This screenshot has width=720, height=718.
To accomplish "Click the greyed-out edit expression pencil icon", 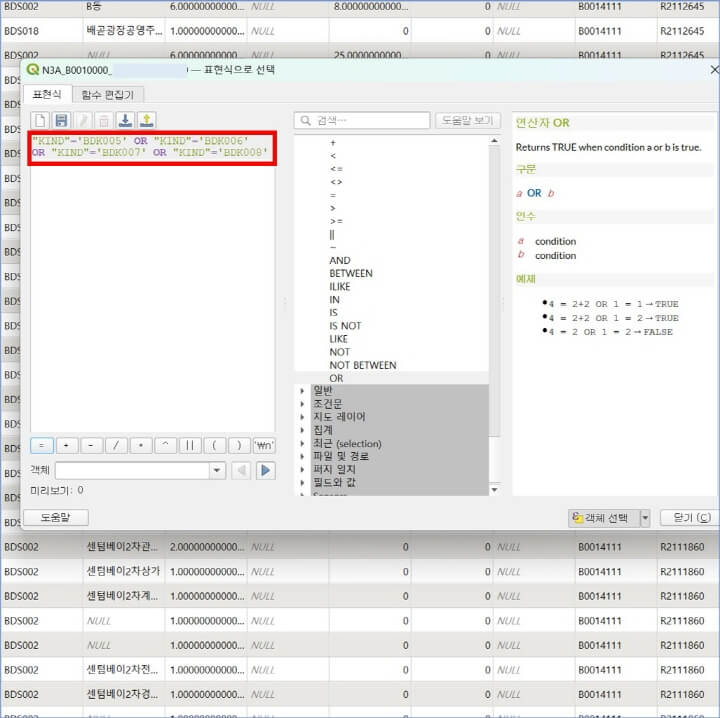I will click(x=83, y=120).
